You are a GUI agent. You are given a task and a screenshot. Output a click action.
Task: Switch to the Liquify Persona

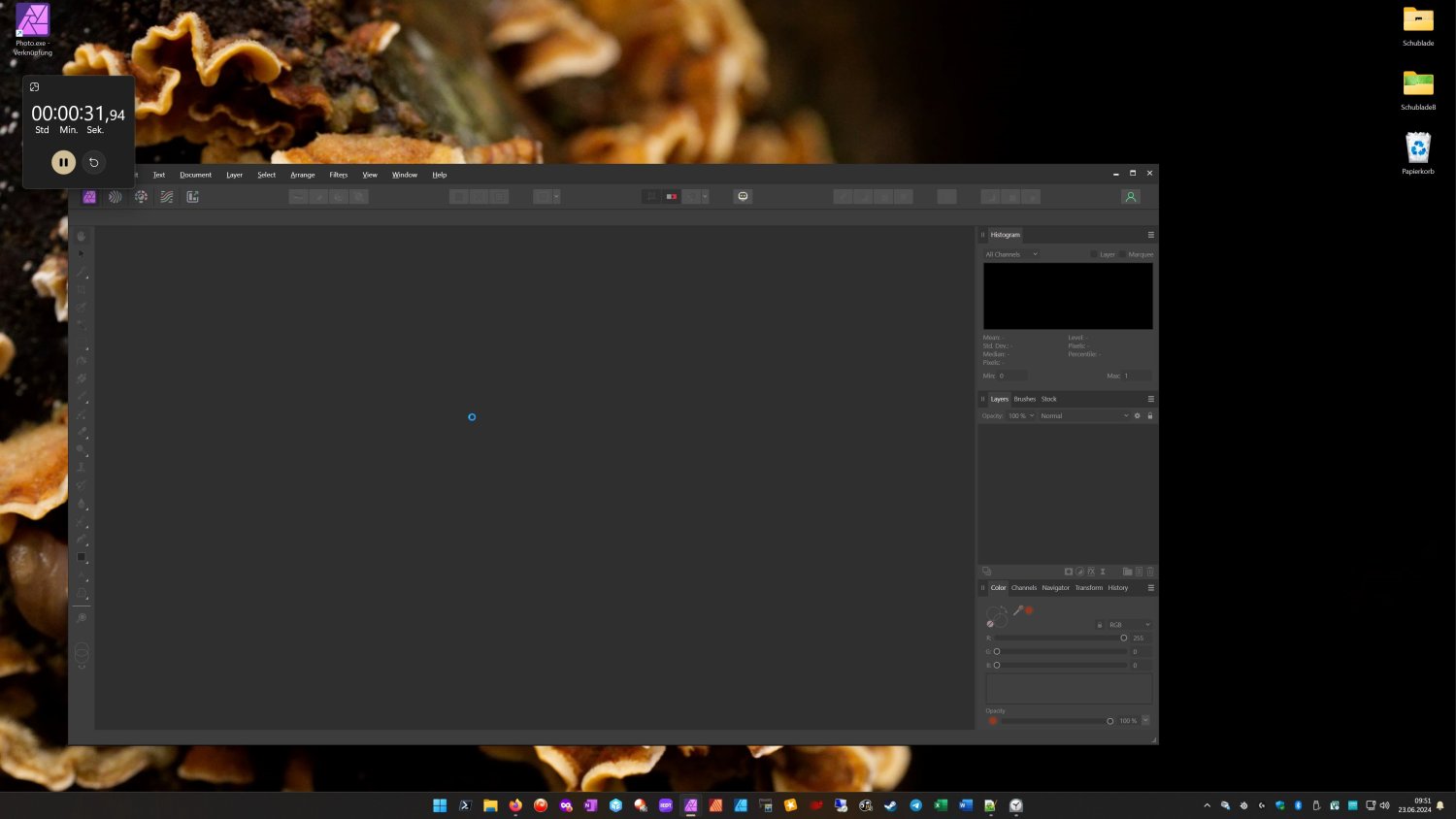(x=116, y=197)
